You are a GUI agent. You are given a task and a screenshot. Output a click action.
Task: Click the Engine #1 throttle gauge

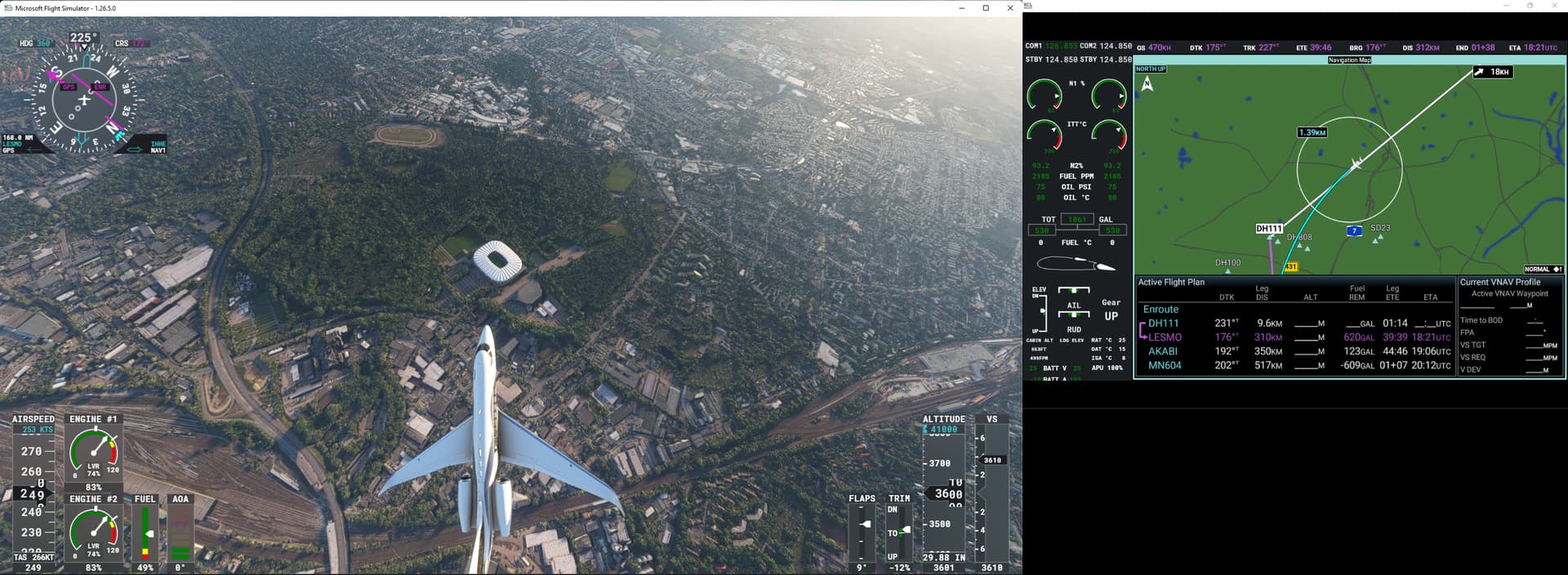click(x=94, y=454)
